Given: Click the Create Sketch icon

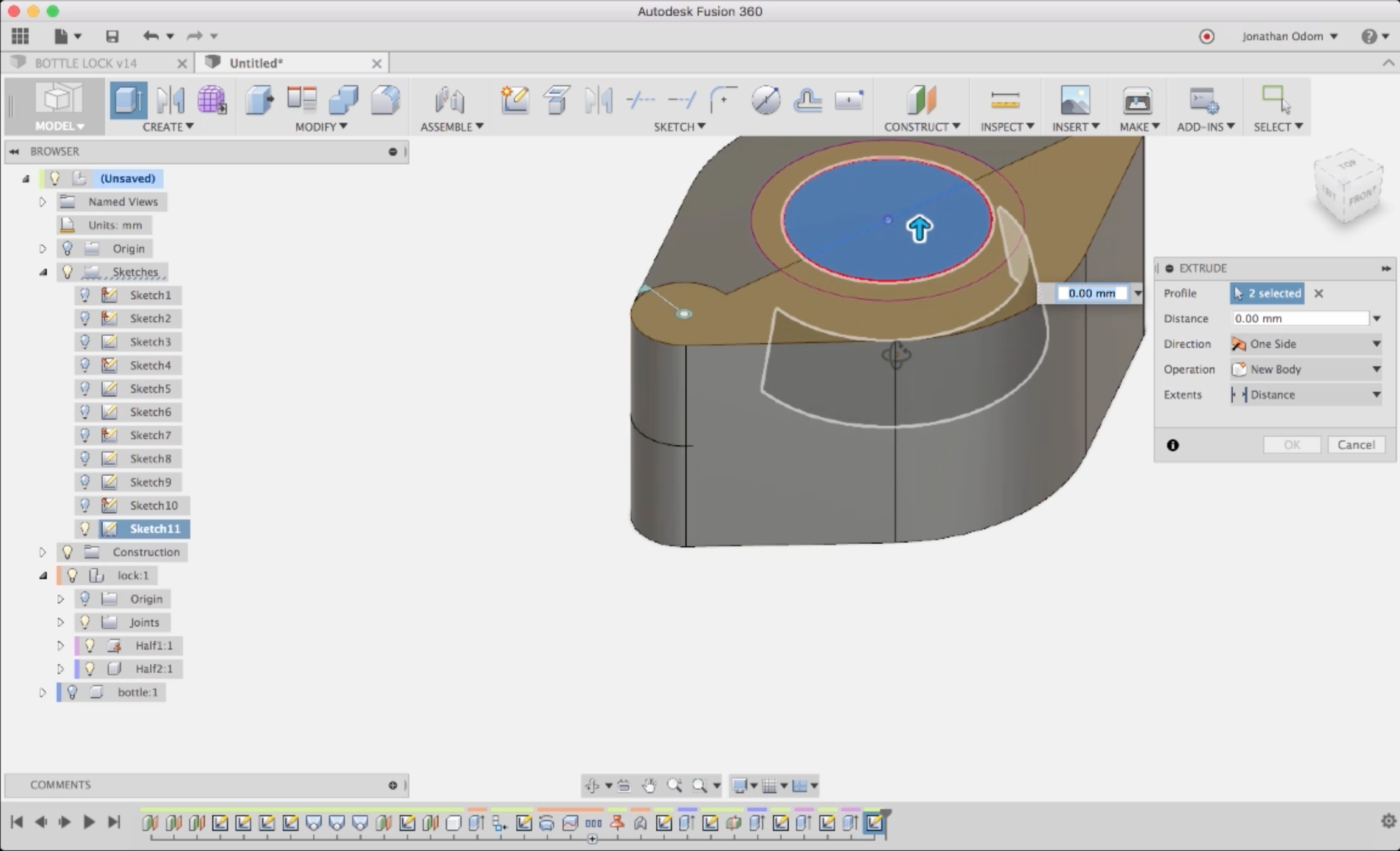Looking at the screenshot, I should (515, 100).
